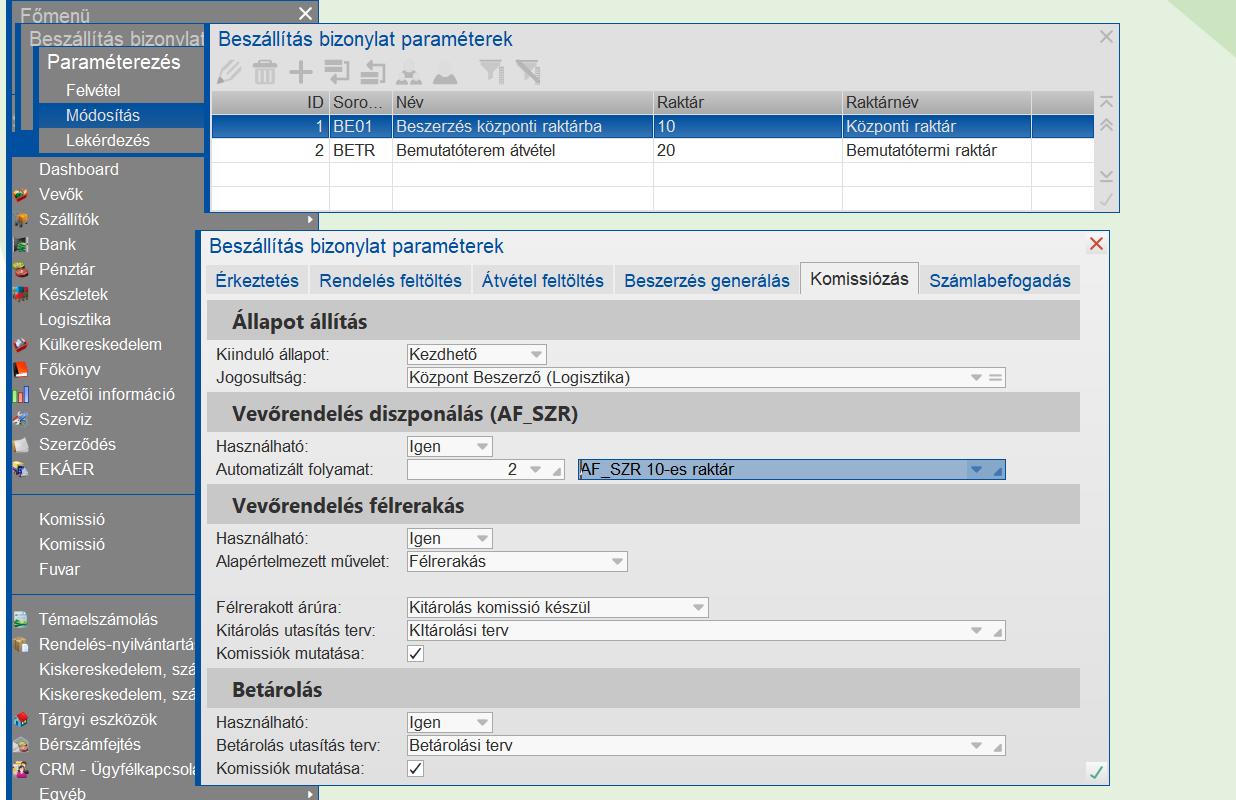Open the Dashboard menu item

79,170
